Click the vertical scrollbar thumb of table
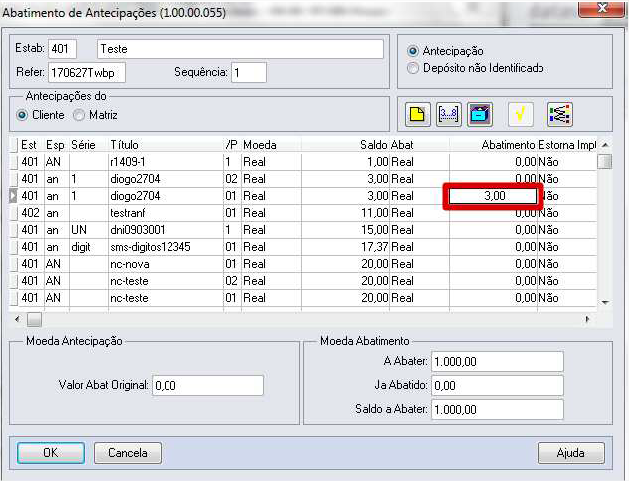629x481 pixels. [605, 162]
